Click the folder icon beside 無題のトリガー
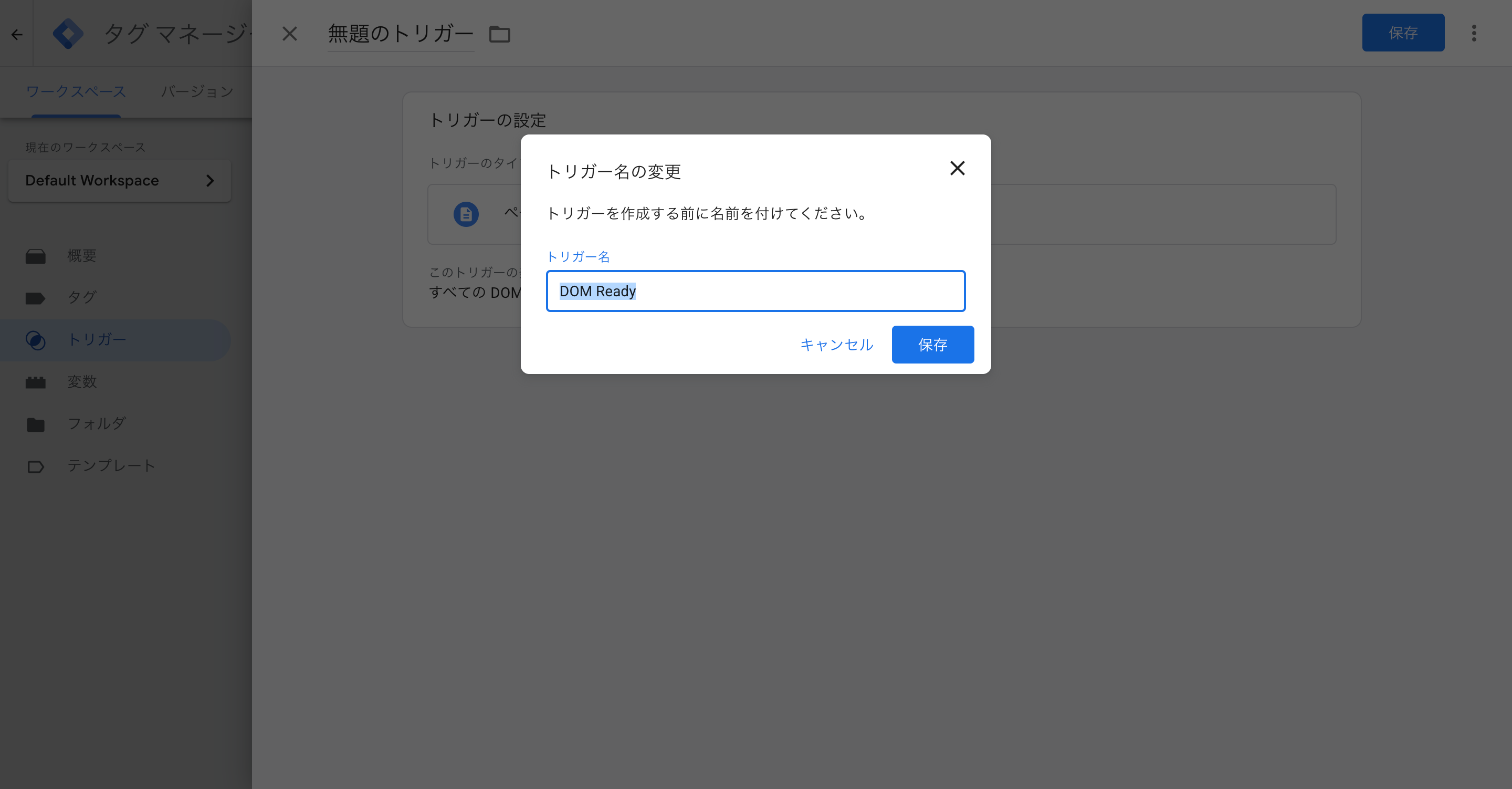Screen dimensions: 1512x789 pos(499,34)
